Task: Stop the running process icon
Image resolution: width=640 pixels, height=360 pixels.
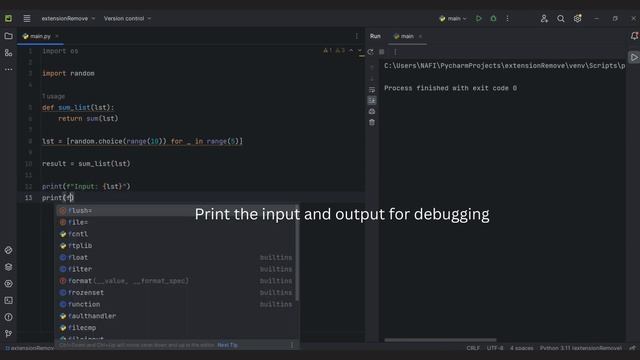Action: (x=382, y=52)
